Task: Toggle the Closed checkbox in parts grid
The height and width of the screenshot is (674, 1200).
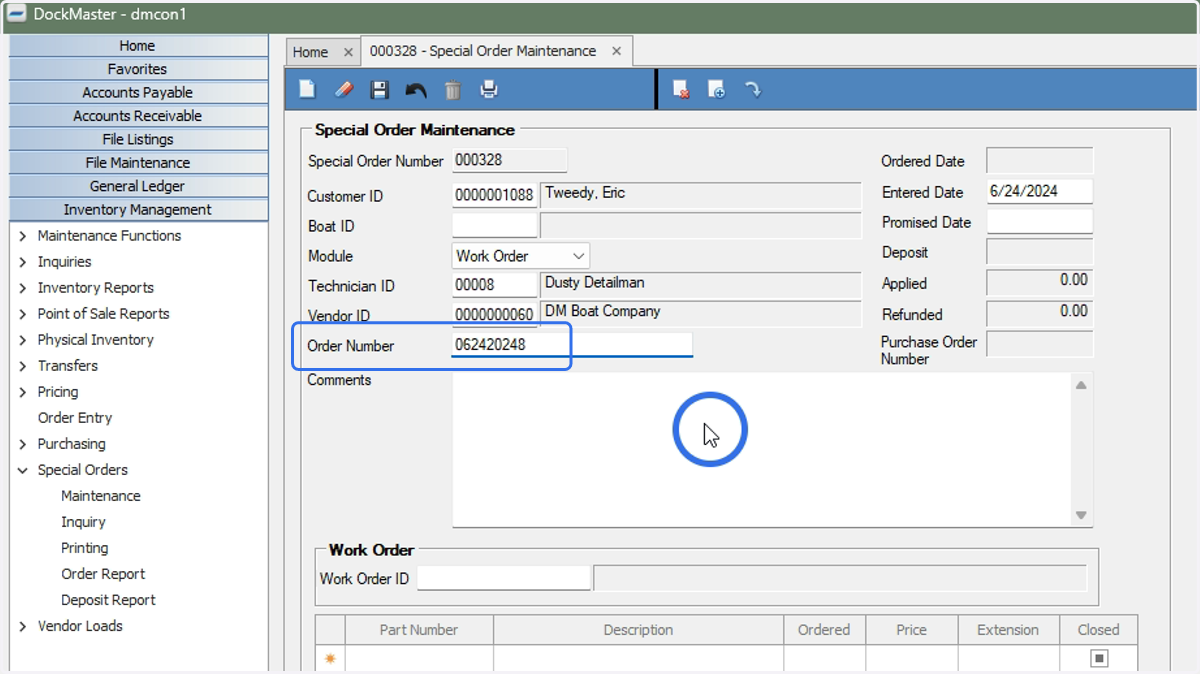Action: pyautogui.click(x=1099, y=658)
